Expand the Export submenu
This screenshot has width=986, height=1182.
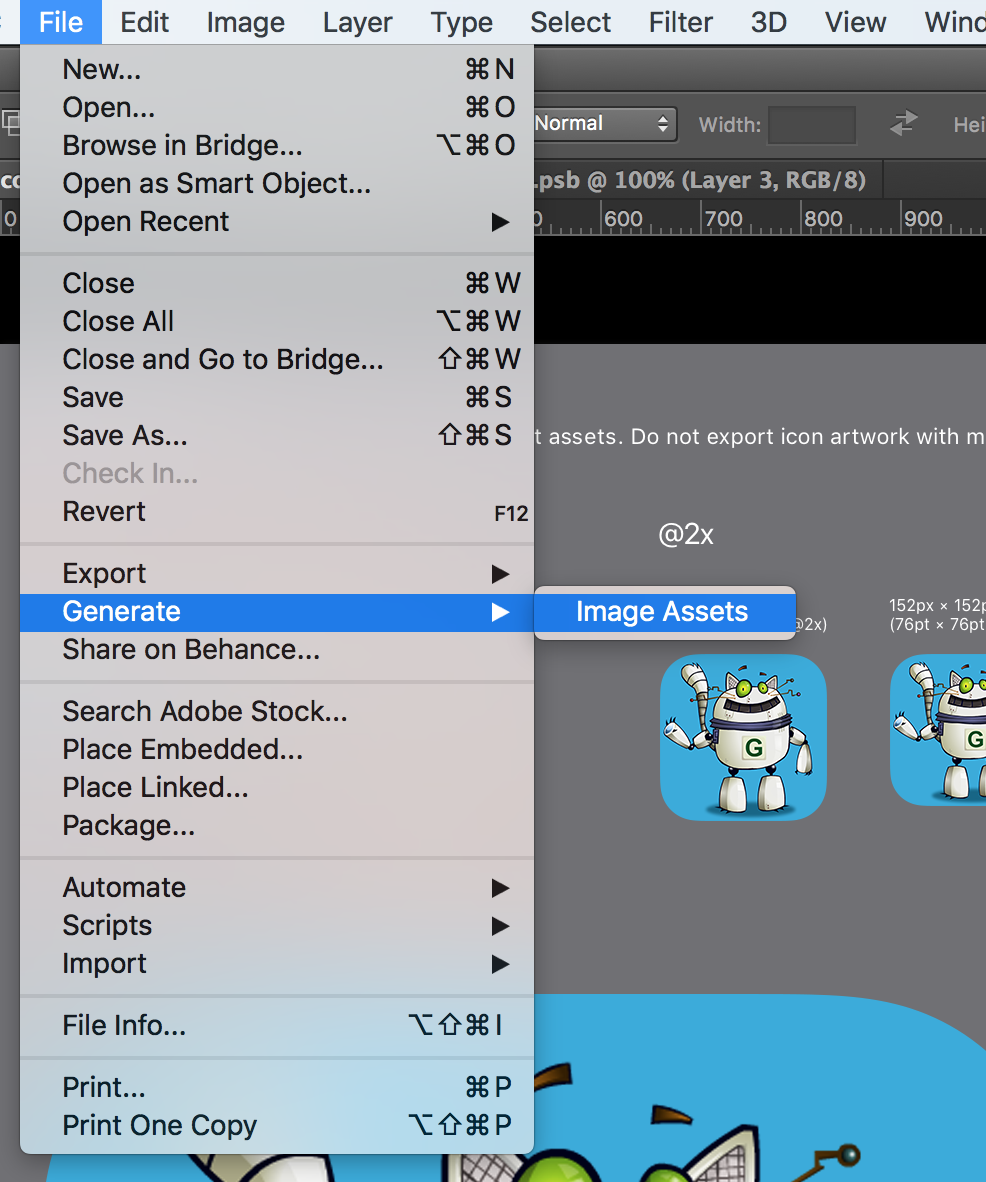277,574
